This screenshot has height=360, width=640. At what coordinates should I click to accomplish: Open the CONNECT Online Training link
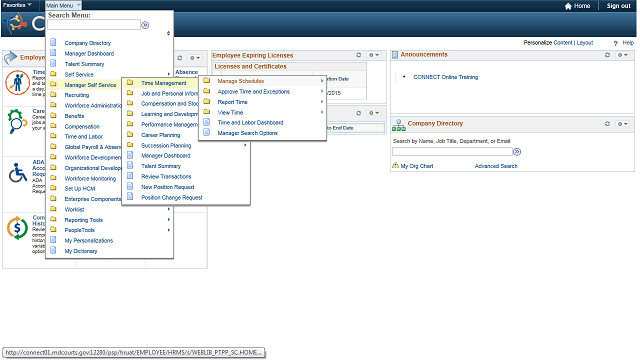(445, 77)
